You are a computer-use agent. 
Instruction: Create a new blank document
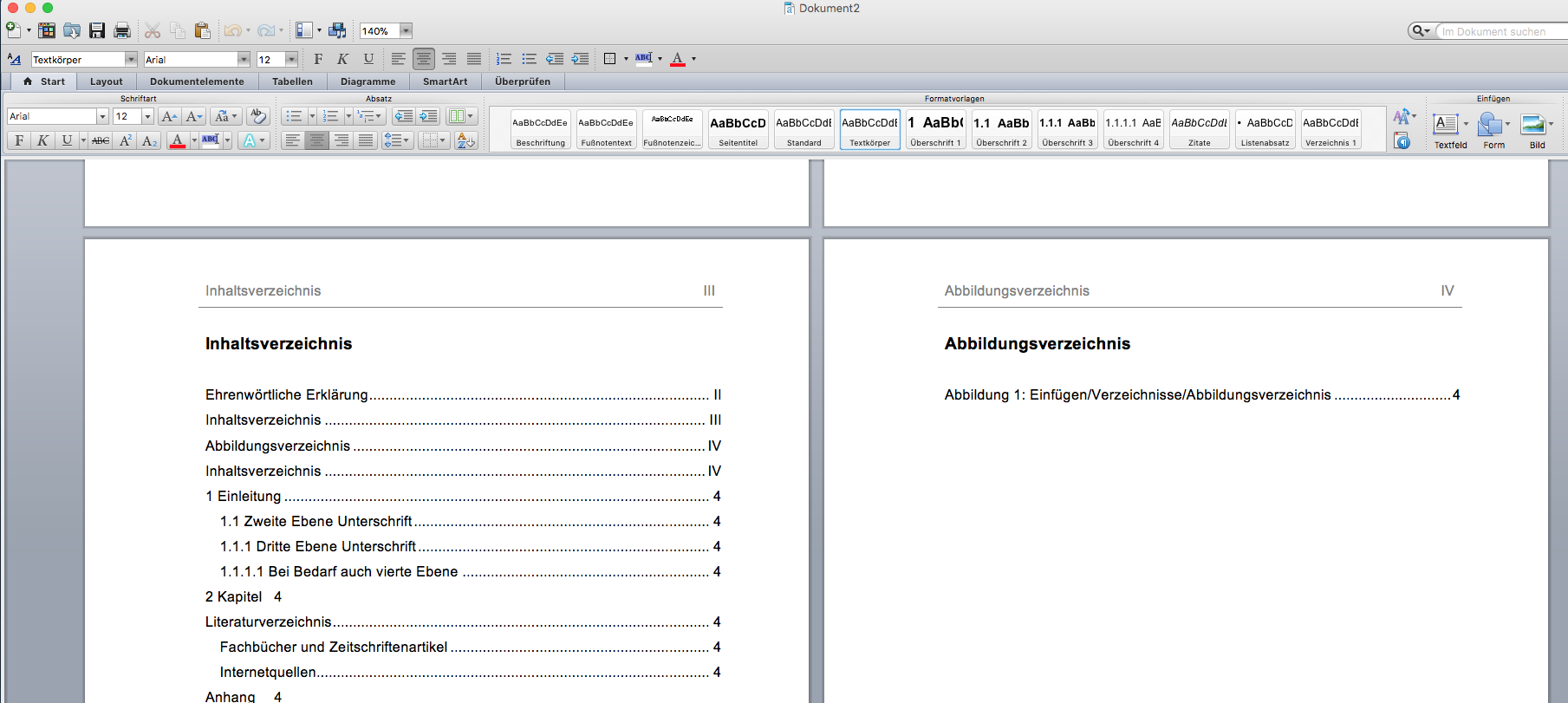pos(14,30)
